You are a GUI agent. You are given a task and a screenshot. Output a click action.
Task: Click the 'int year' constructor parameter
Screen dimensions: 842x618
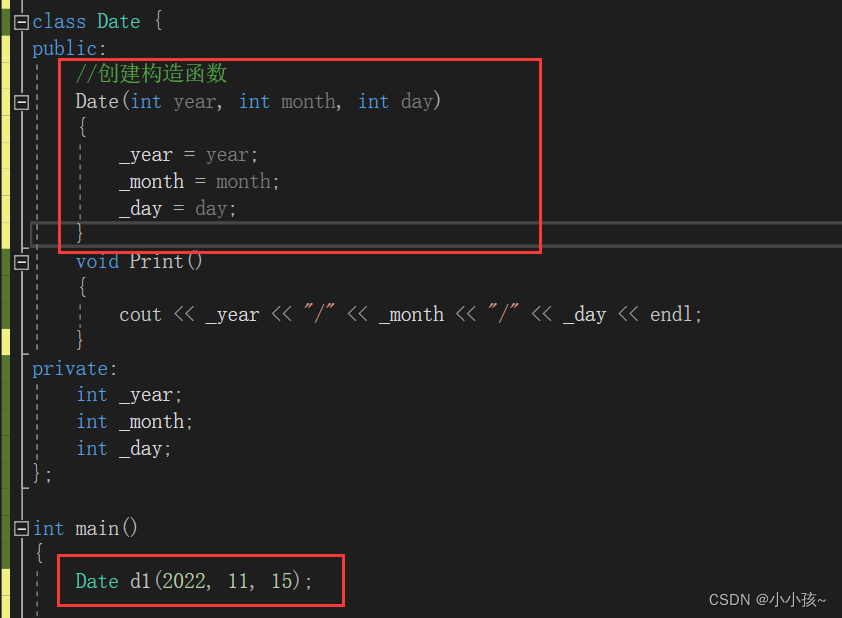pyautogui.click(x=173, y=101)
